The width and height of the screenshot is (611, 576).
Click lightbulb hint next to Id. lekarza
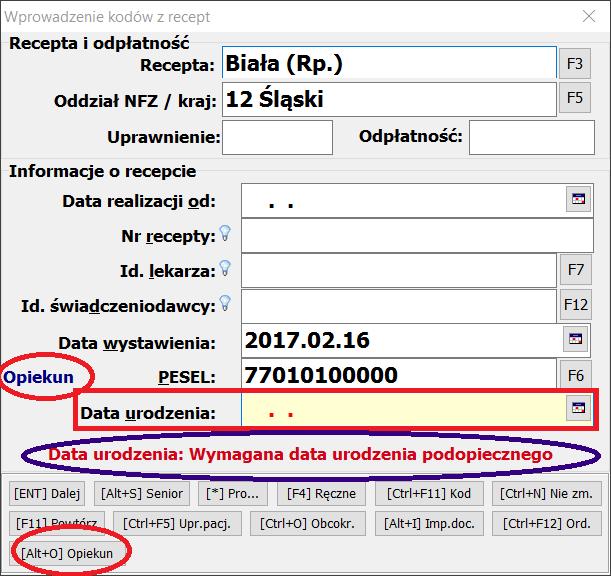click(225, 268)
